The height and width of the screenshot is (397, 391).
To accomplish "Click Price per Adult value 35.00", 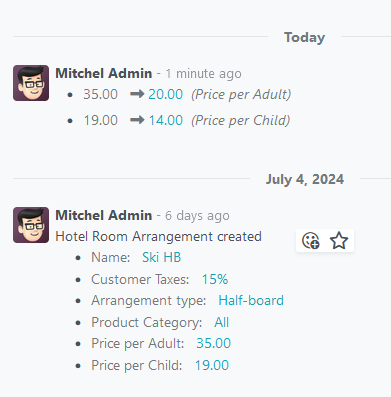I will click(x=213, y=343).
